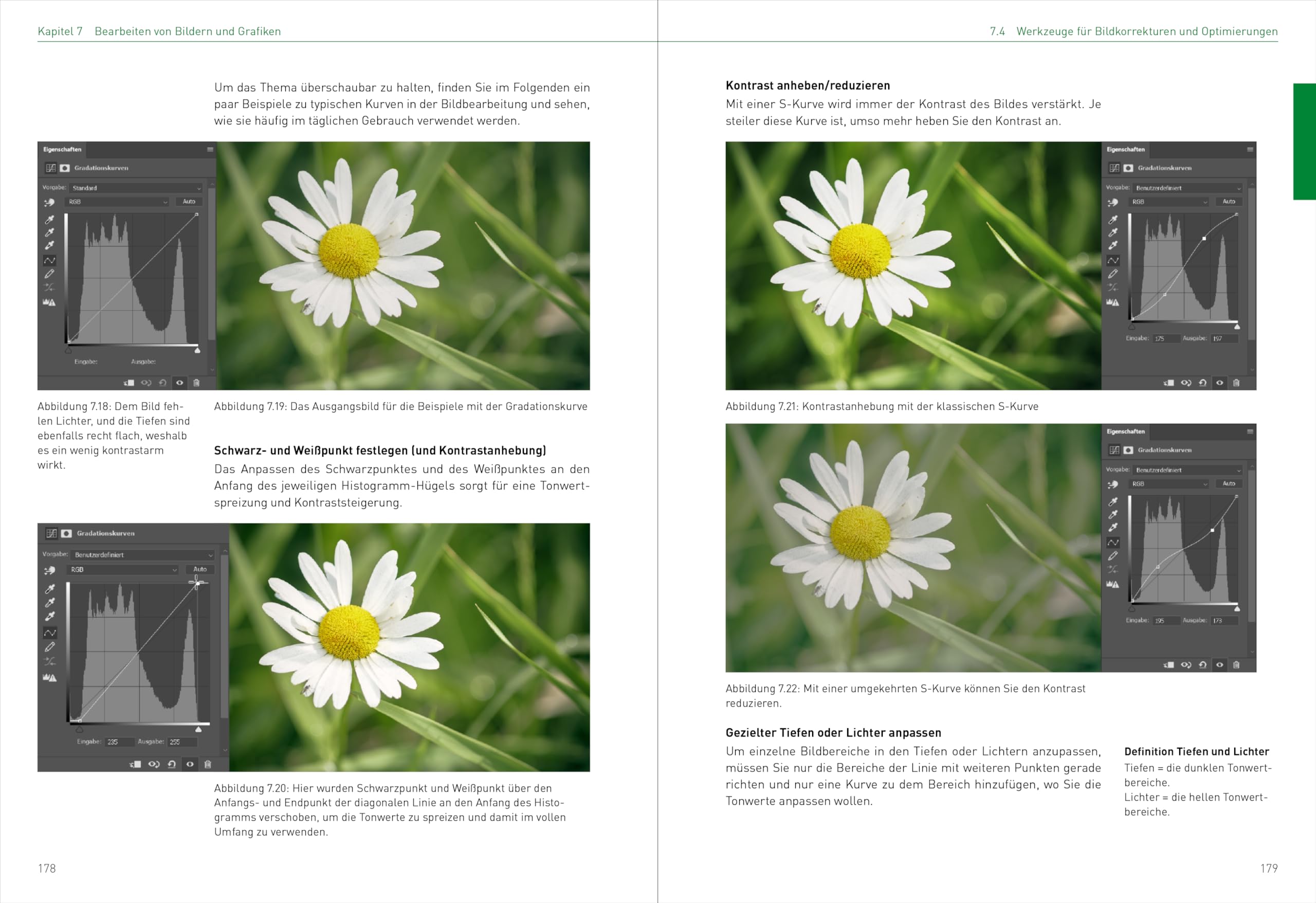This screenshot has width=1316, height=903.
Task: Click Auto button in Eingabe 195 panel
Action: (x=1229, y=484)
